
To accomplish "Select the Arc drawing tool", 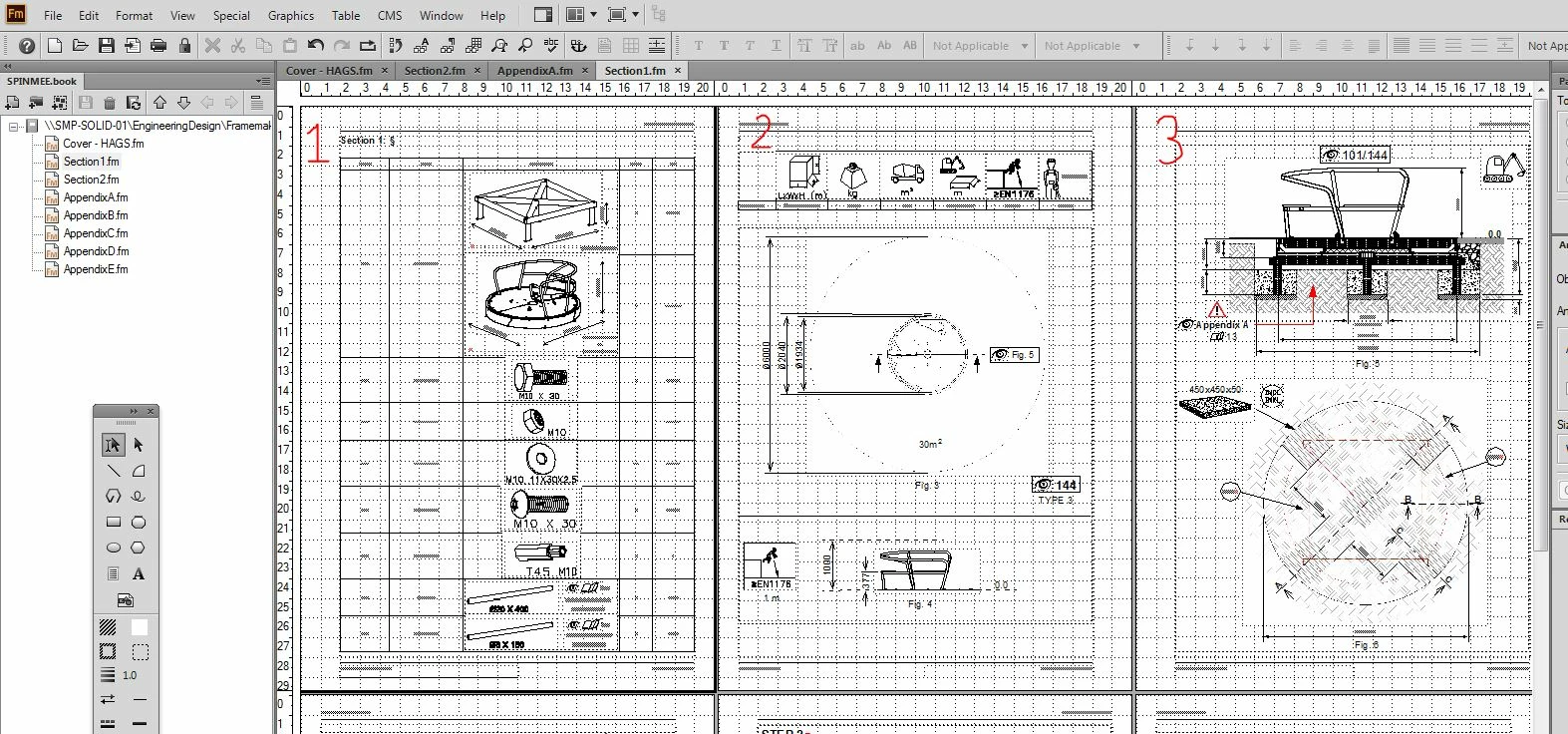I will [x=139, y=471].
